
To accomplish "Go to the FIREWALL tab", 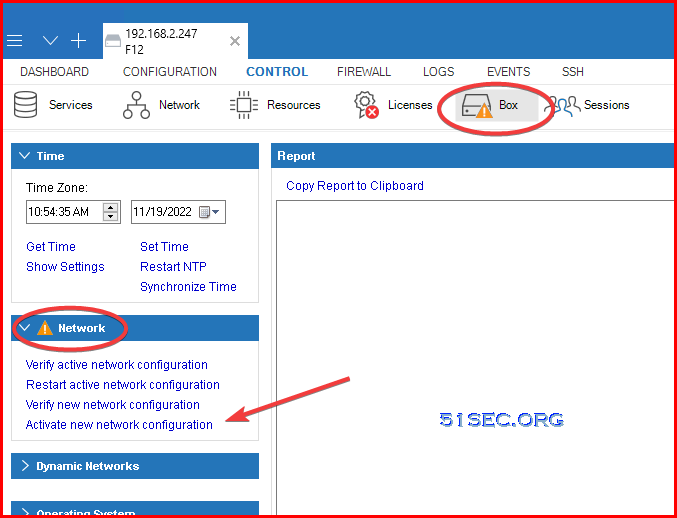I will coord(364,72).
